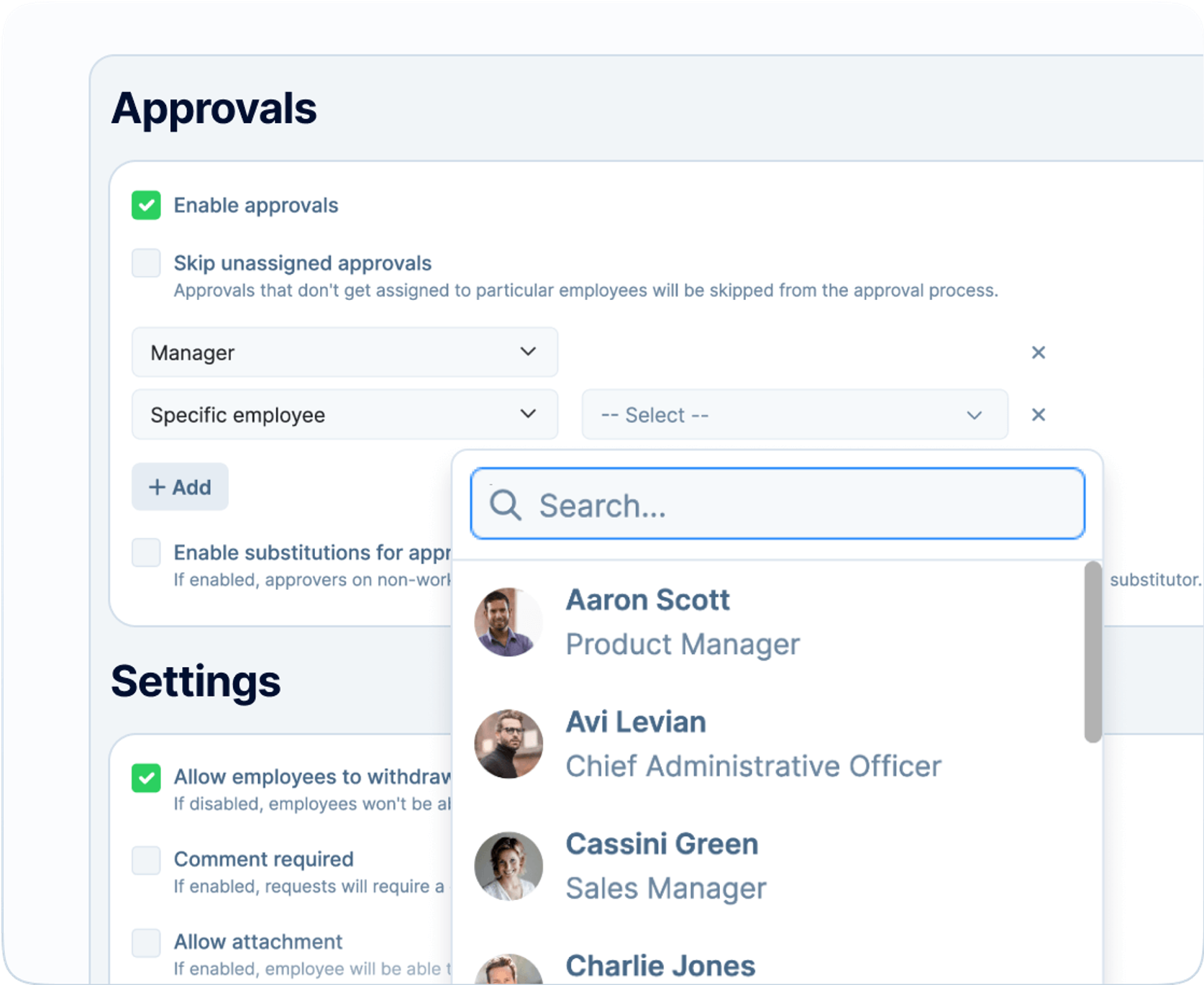Remove the Manager approver row
1204x985 pixels.
pyautogui.click(x=1038, y=353)
